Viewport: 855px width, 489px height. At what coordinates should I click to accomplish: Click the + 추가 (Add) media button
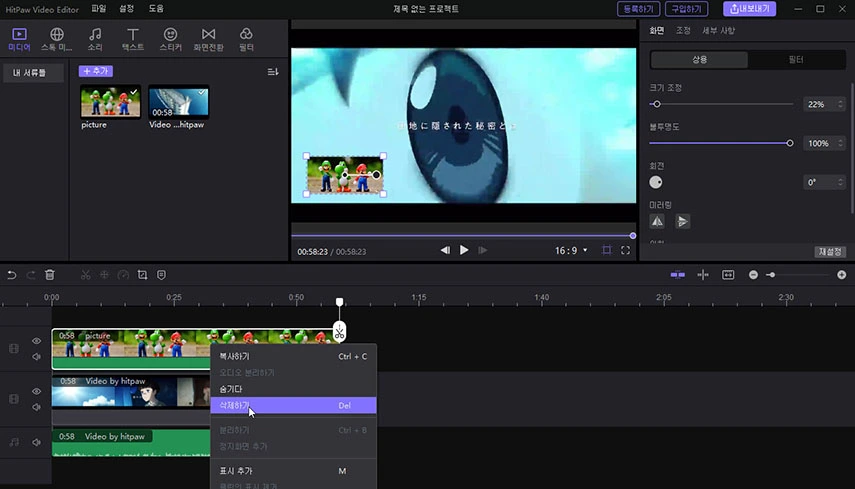(x=96, y=71)
